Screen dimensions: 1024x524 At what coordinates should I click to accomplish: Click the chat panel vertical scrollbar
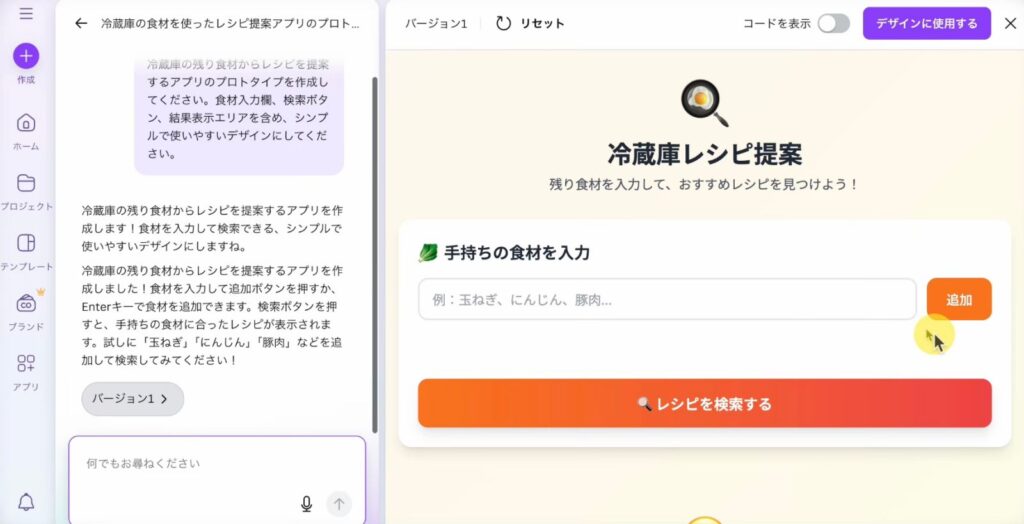(374, 255)
